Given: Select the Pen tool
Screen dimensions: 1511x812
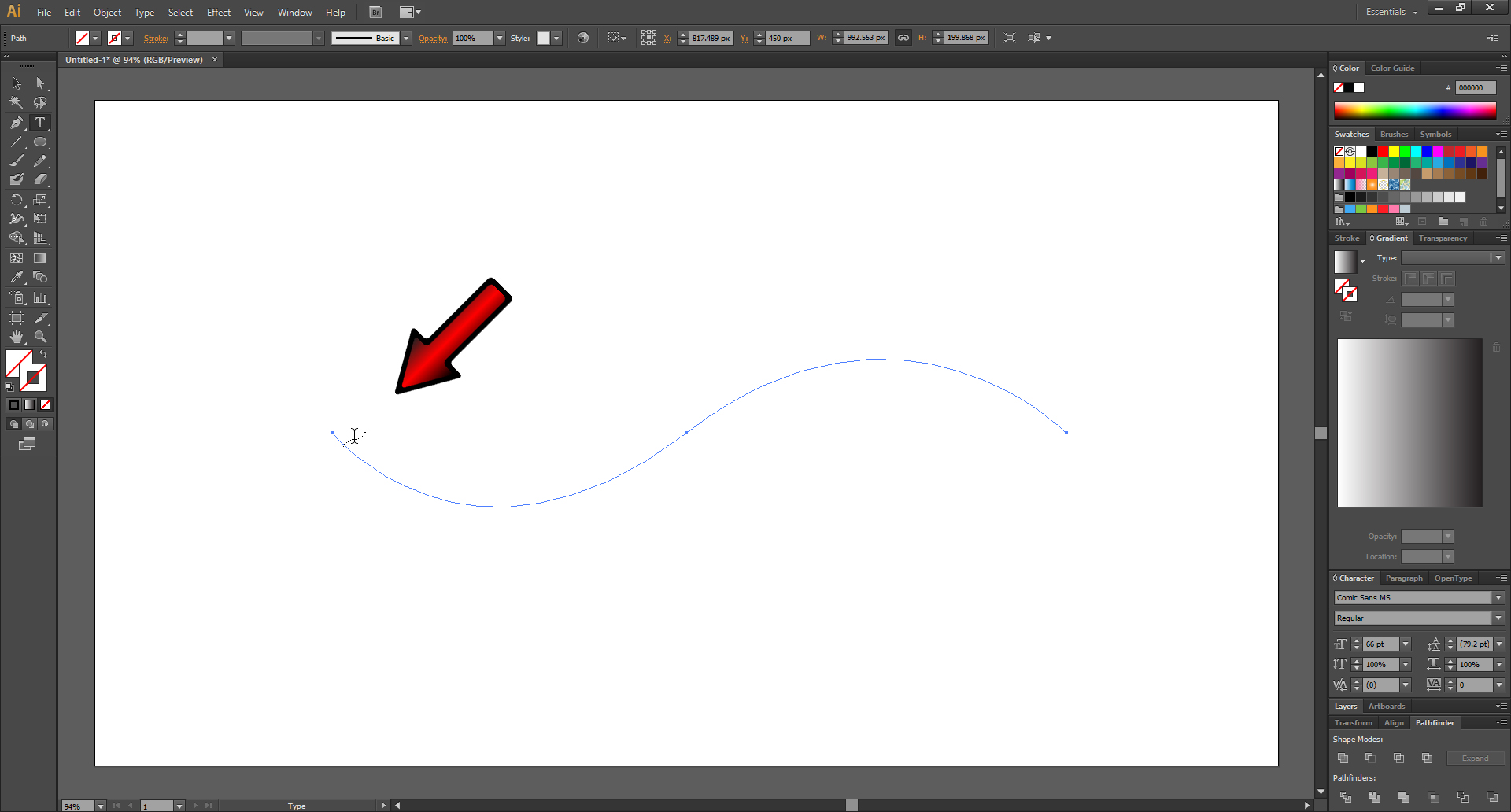Looking at the screenshot, I should point(17,123).
